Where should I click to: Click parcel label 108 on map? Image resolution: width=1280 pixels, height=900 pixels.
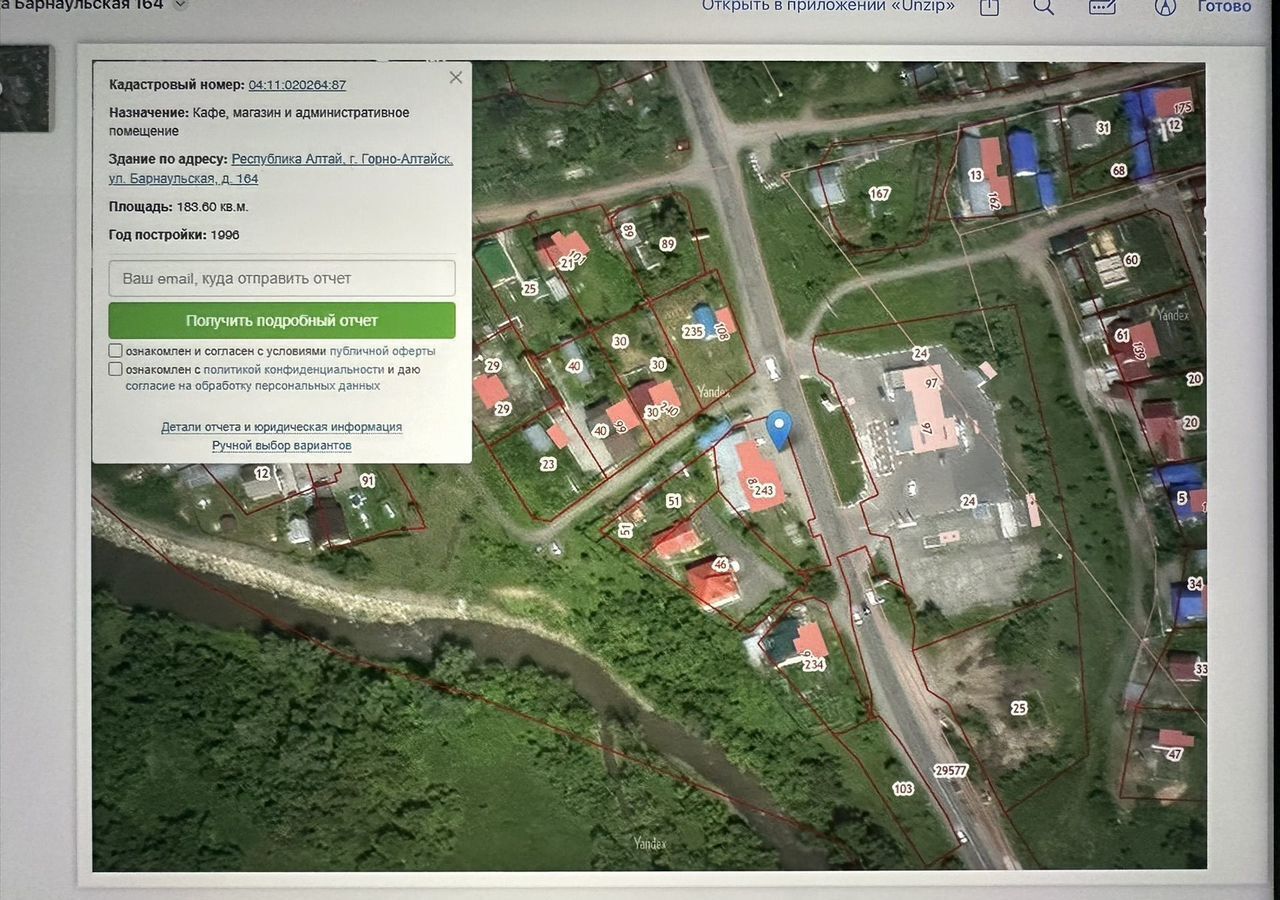pos(722,330)
